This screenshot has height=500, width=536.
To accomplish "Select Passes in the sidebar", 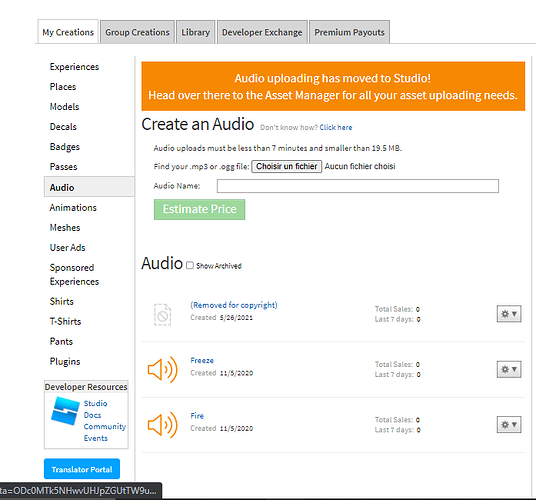I will (64, 167).
